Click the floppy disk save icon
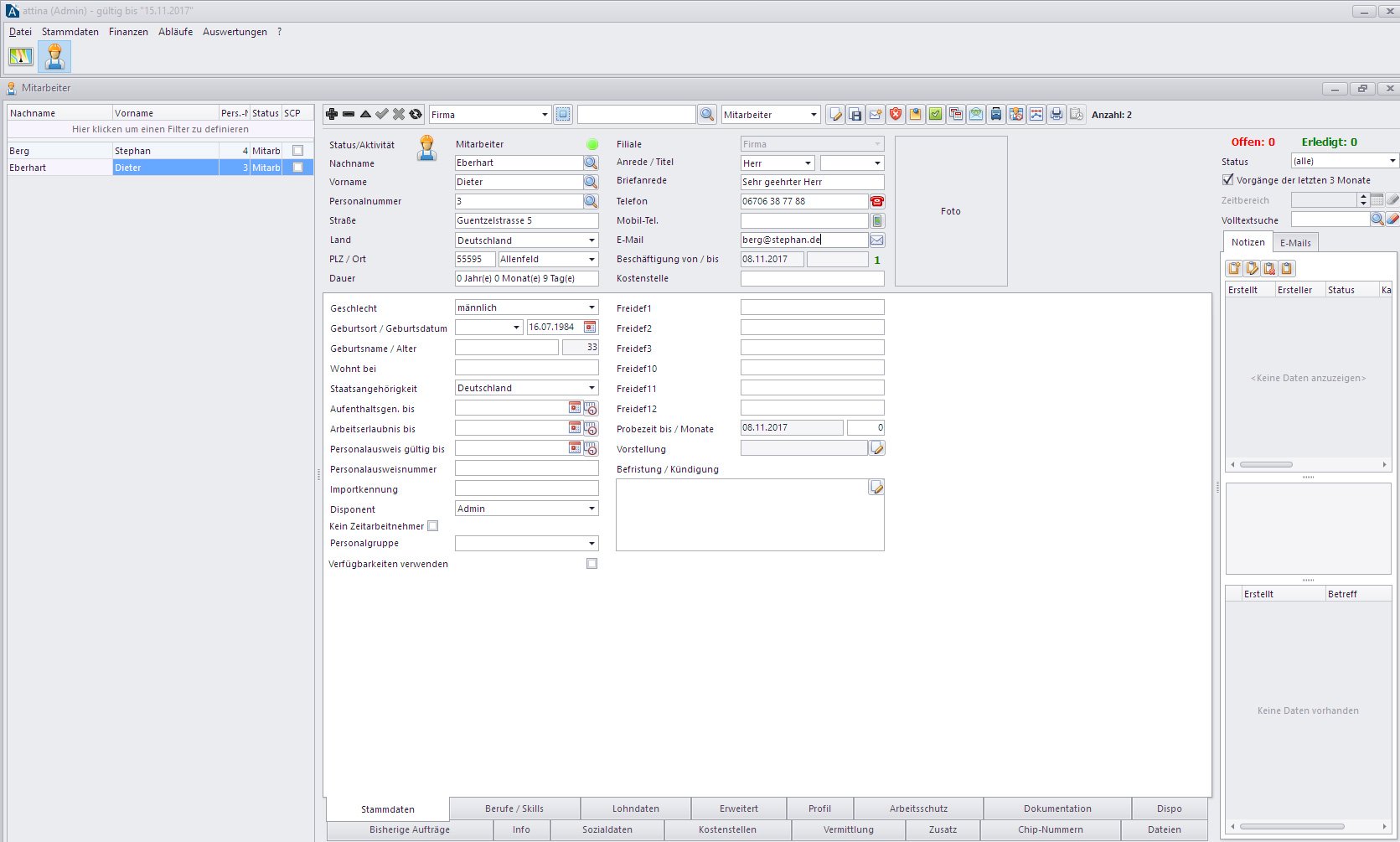This screenshot has width=1400, height=842. click(x=855, y=115)
